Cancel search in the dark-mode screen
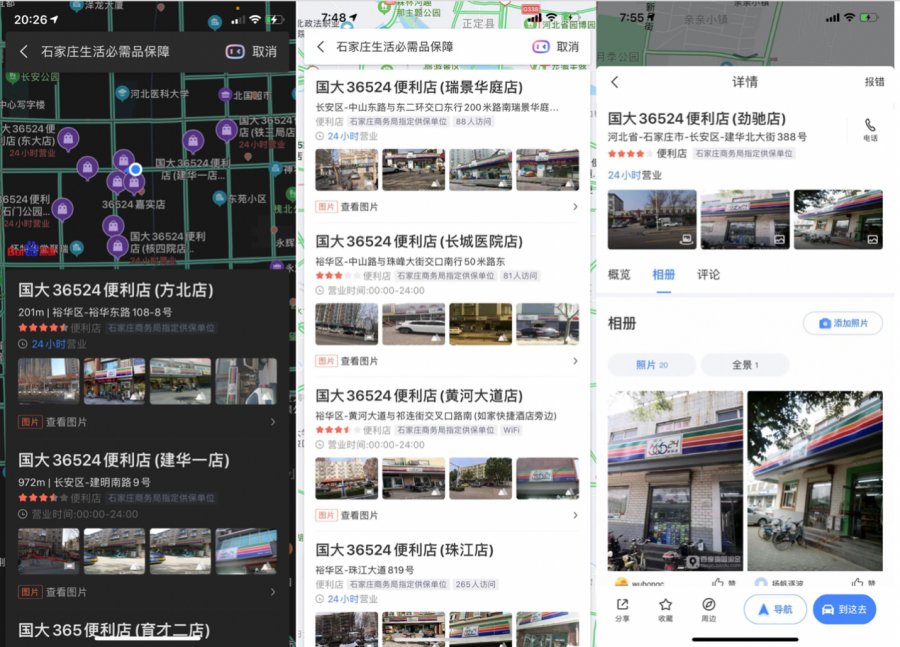This screenshot has height=647, width=900. coord(265,52)
